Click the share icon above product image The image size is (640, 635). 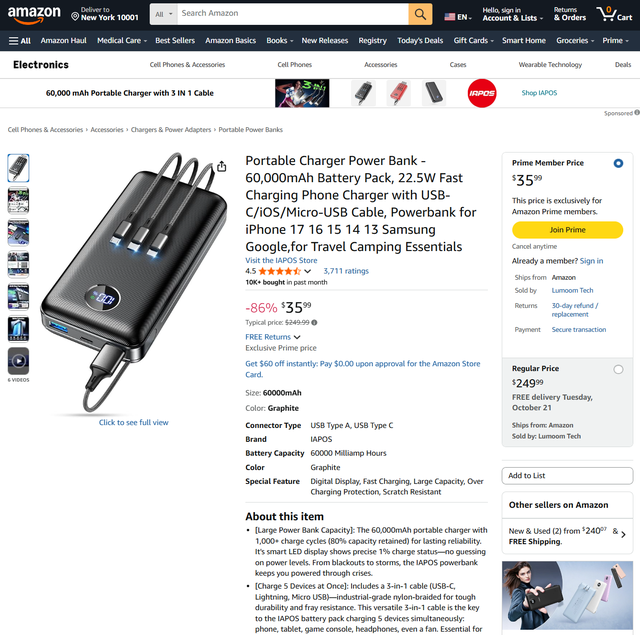pos(221,166)
